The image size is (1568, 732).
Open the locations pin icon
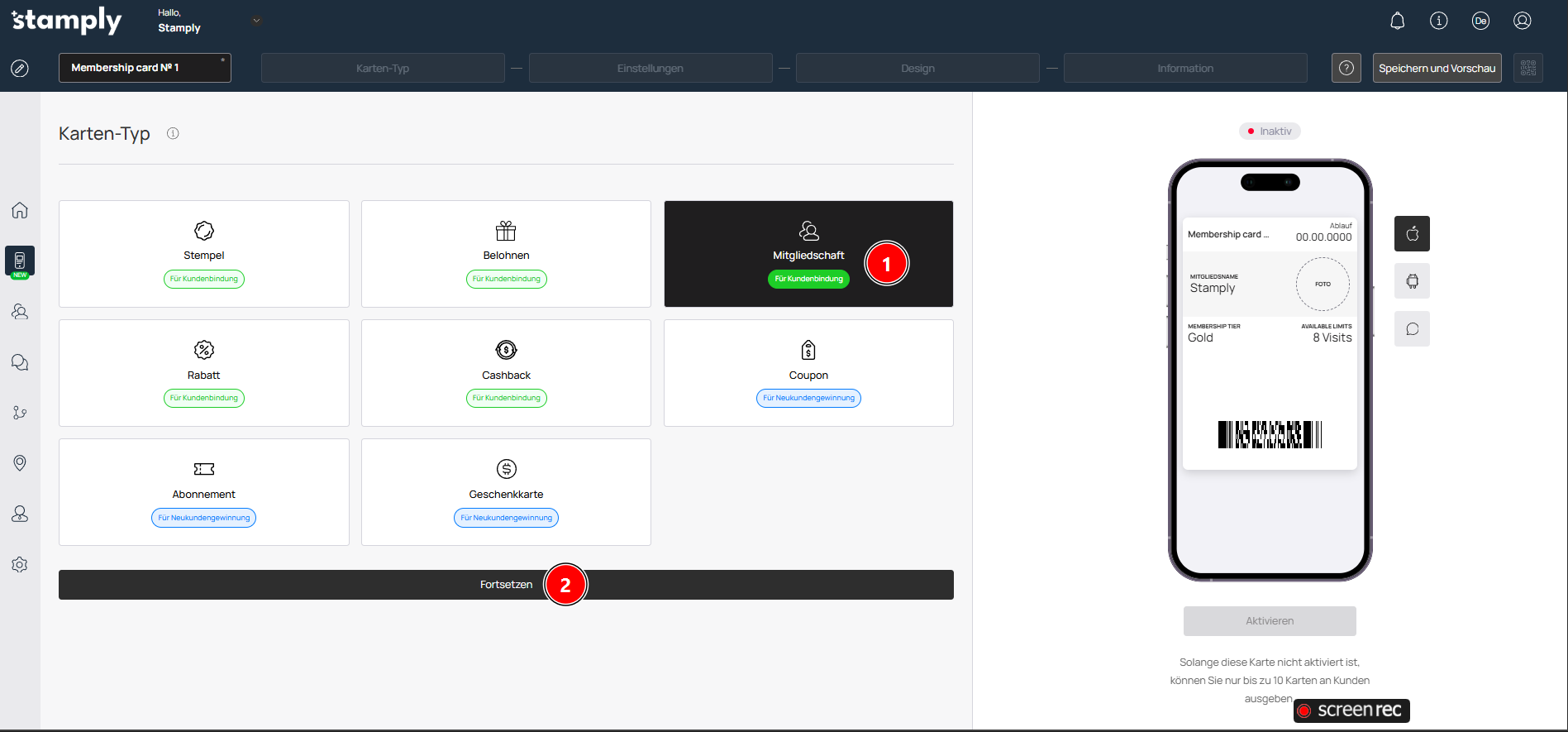pos(20,463)
